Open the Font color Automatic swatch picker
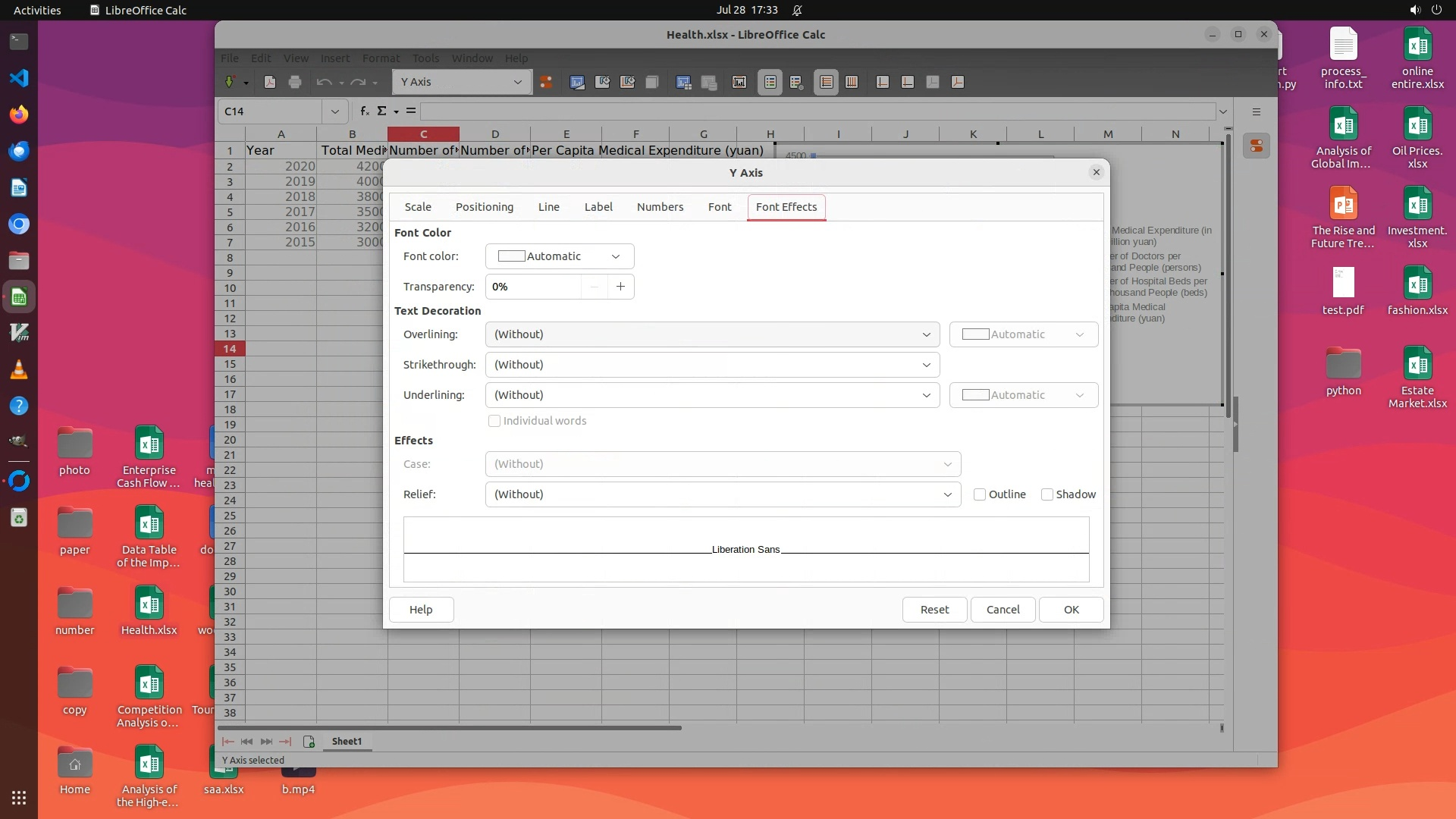Viewport: 1456px width, 819px height. pos(559,256)
